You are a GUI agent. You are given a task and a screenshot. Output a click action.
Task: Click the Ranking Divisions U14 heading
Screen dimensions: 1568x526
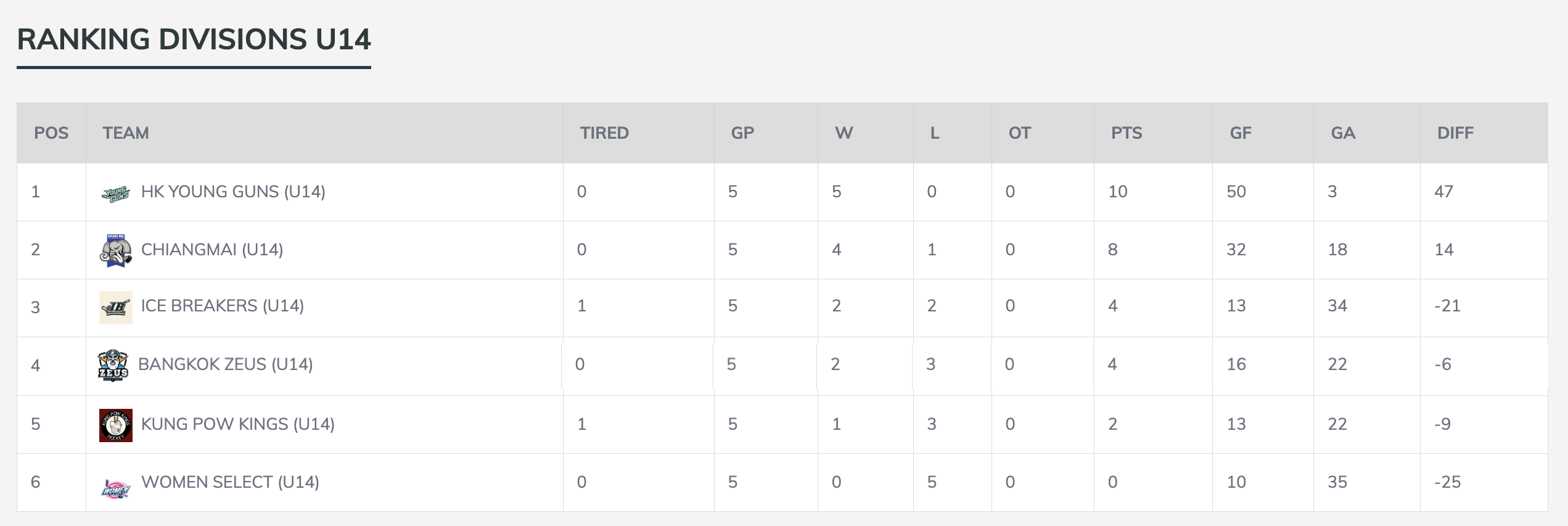(x=194, y=39)
